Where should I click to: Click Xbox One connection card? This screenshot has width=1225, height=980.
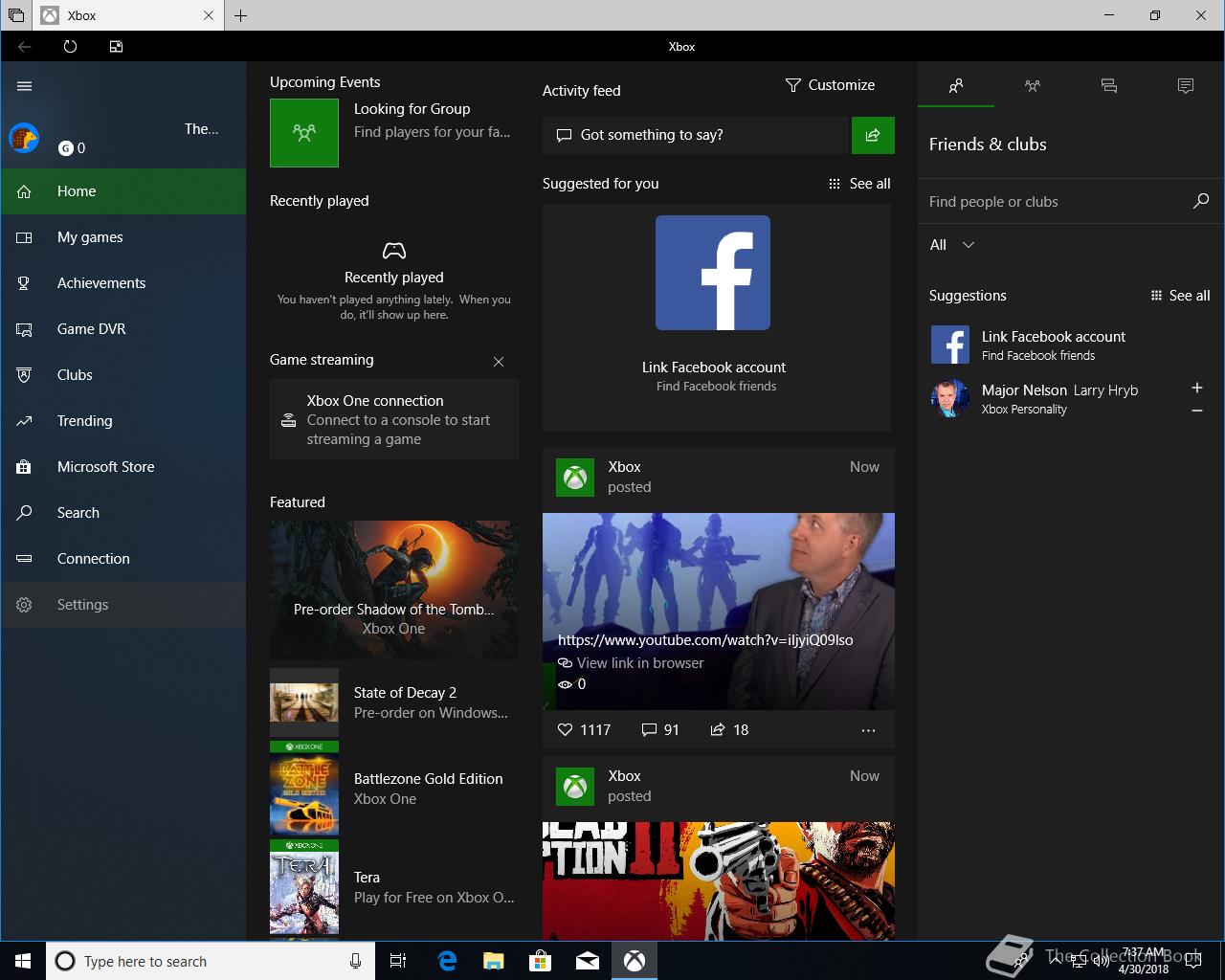coord(394,419)
